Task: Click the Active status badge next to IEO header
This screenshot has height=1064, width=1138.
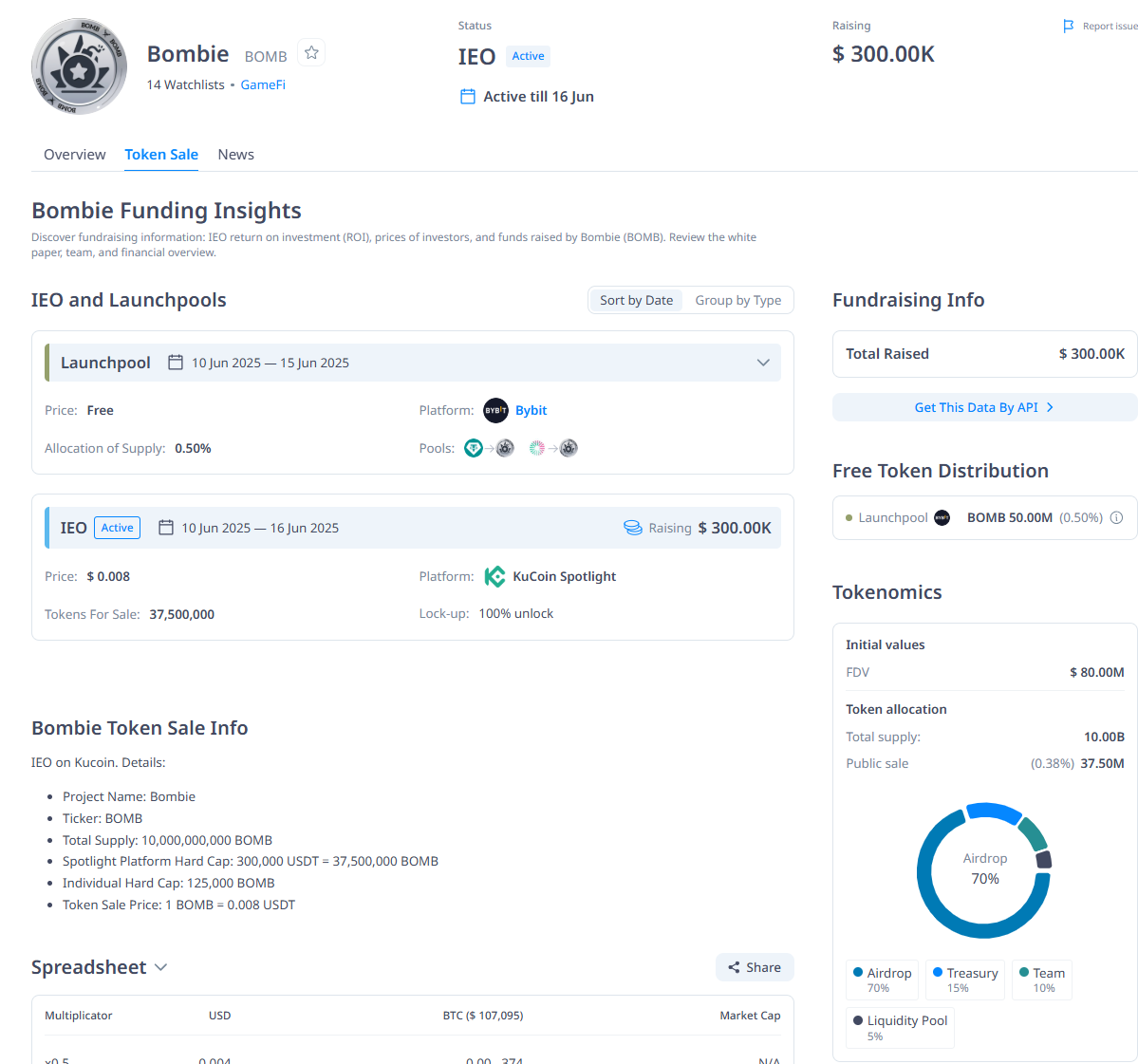Action: click(x=528, y=56)
